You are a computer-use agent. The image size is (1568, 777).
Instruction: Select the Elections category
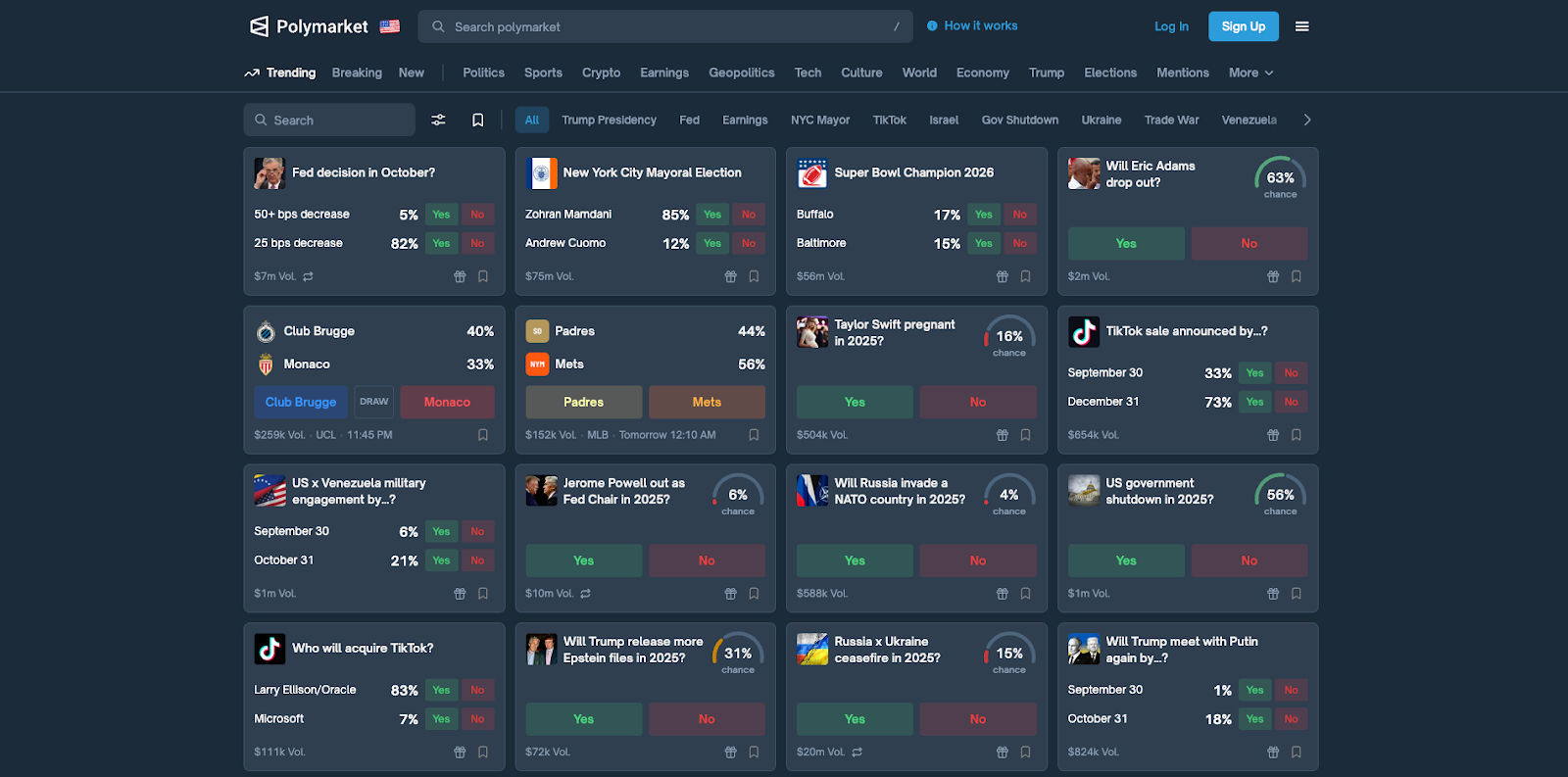(1110, 73)
